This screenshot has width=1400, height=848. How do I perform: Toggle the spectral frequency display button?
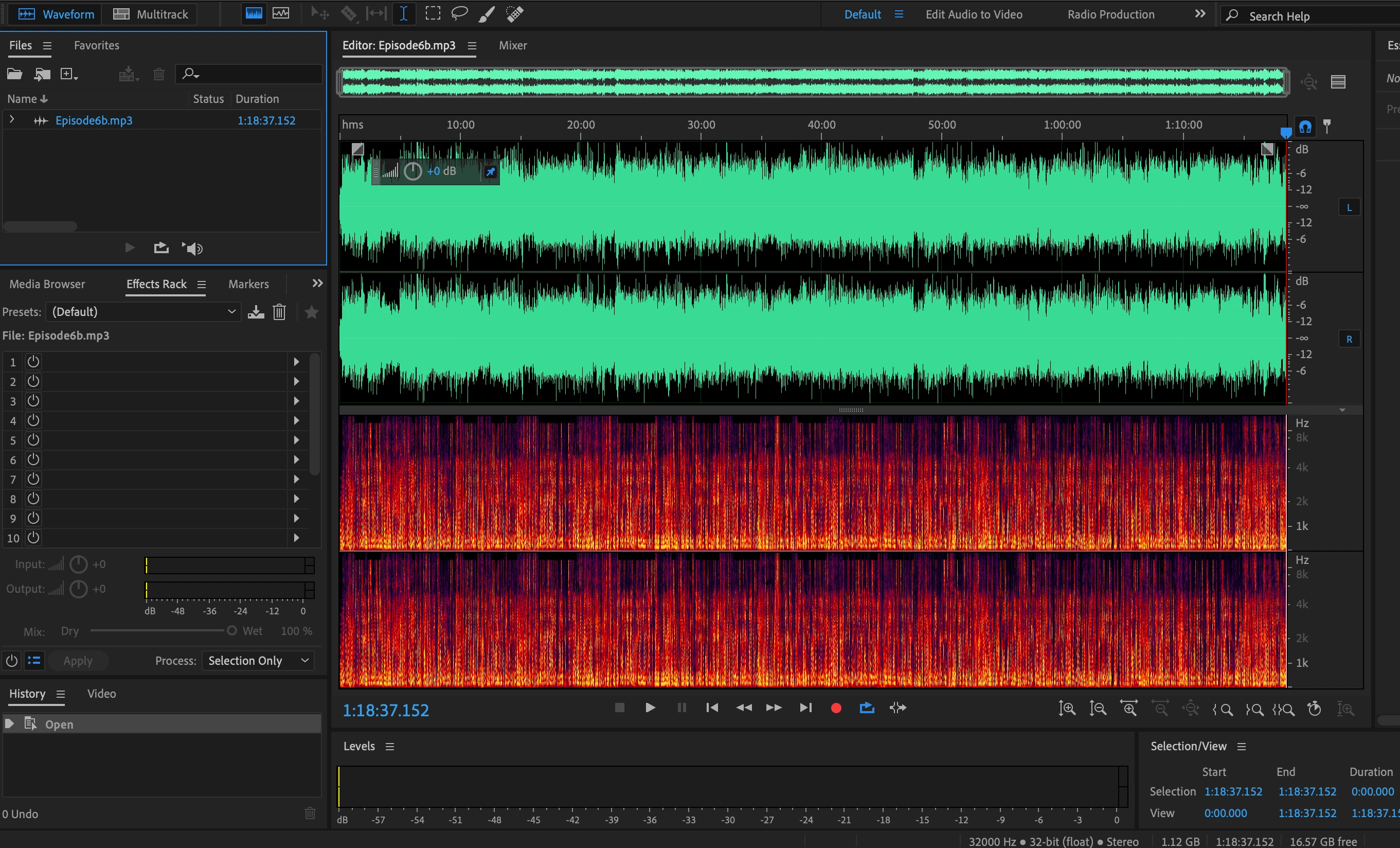tap(281, 14)
